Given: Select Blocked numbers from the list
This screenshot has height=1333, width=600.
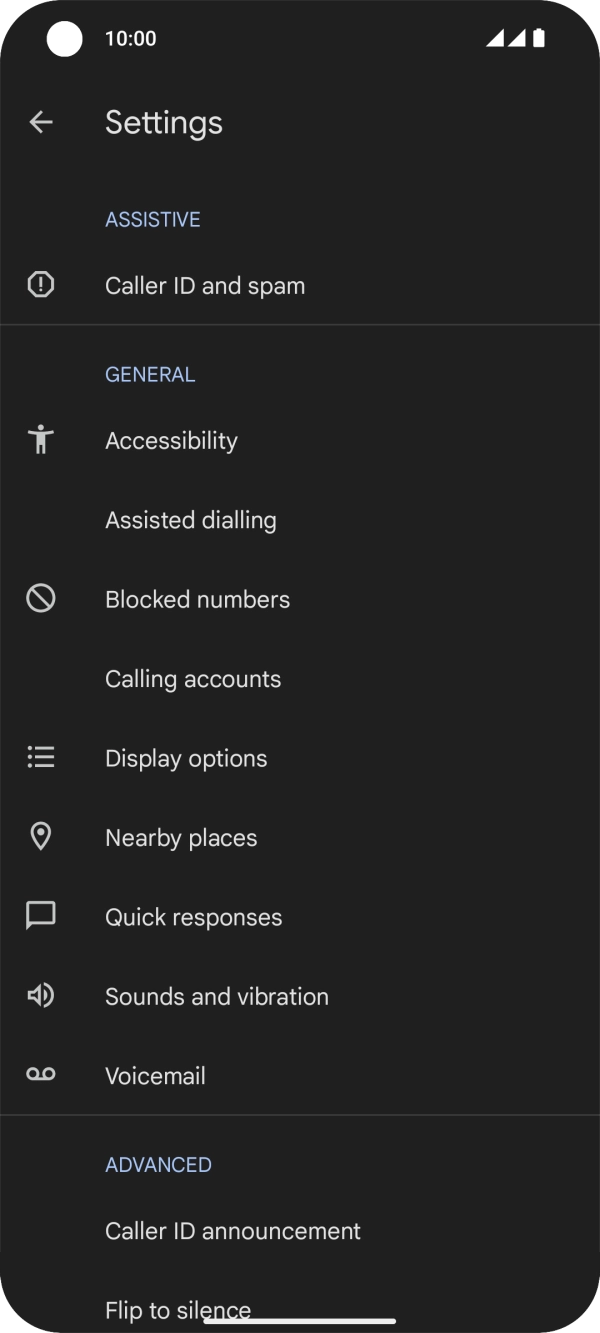Looking at the screenshot, I should [x=197, y=598].
